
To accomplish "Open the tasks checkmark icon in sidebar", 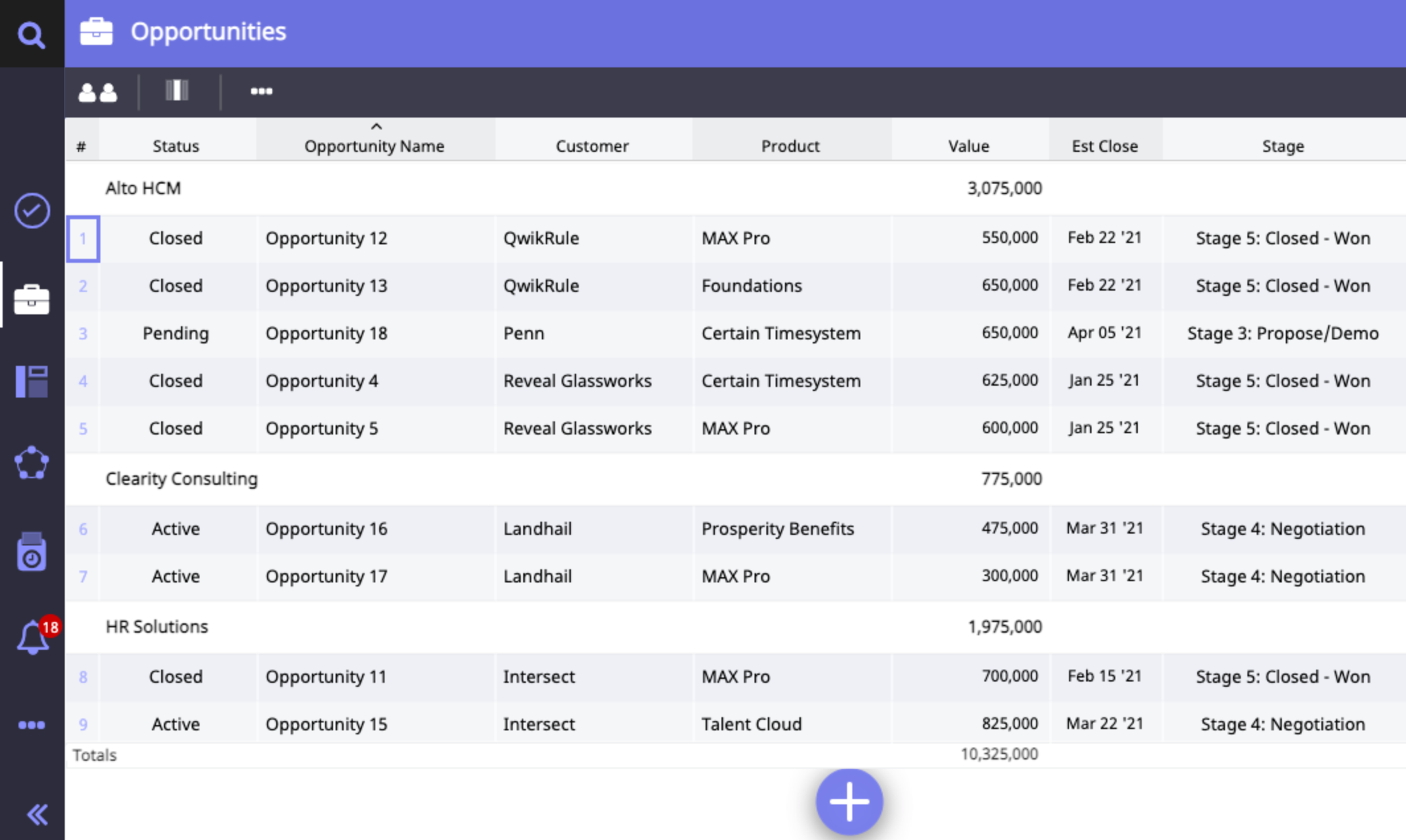I will (x=32, y=211).
